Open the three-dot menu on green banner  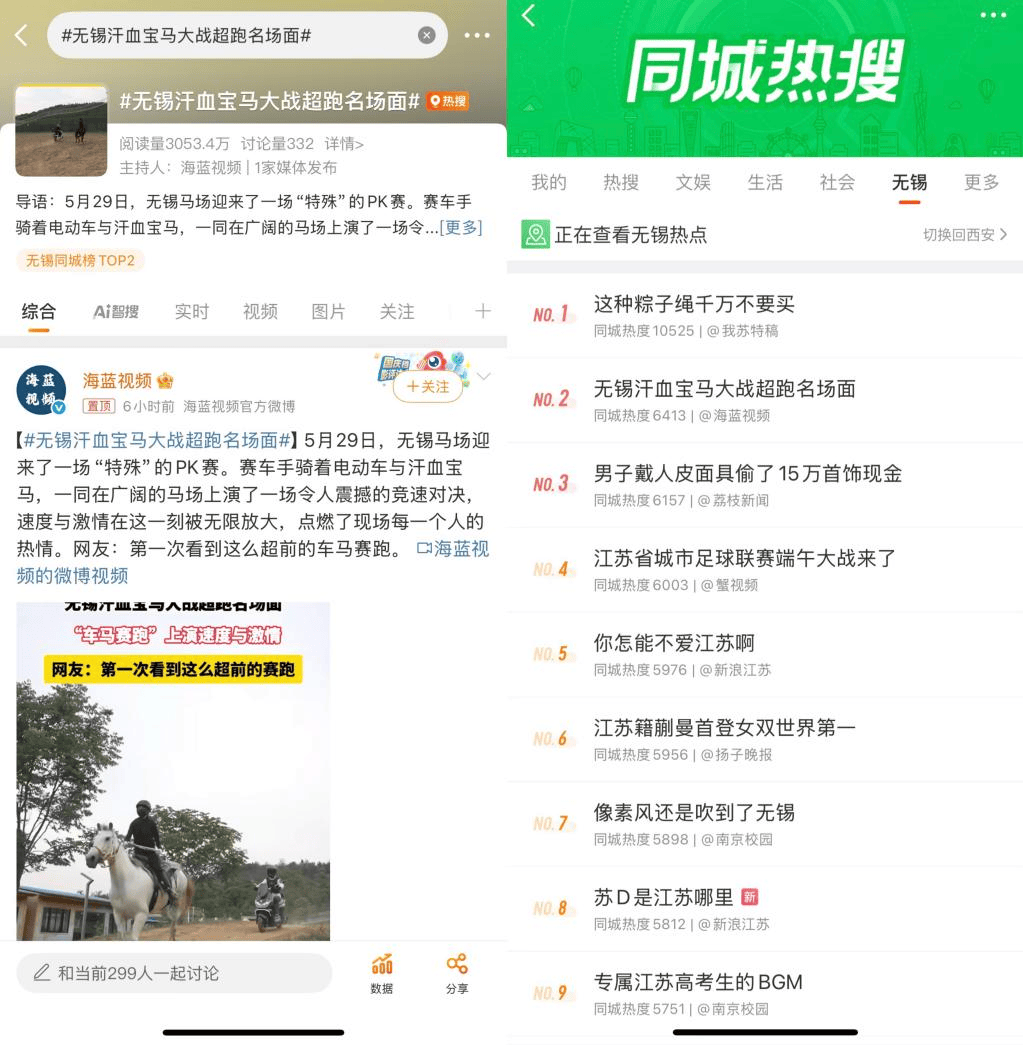coord(993,15)
